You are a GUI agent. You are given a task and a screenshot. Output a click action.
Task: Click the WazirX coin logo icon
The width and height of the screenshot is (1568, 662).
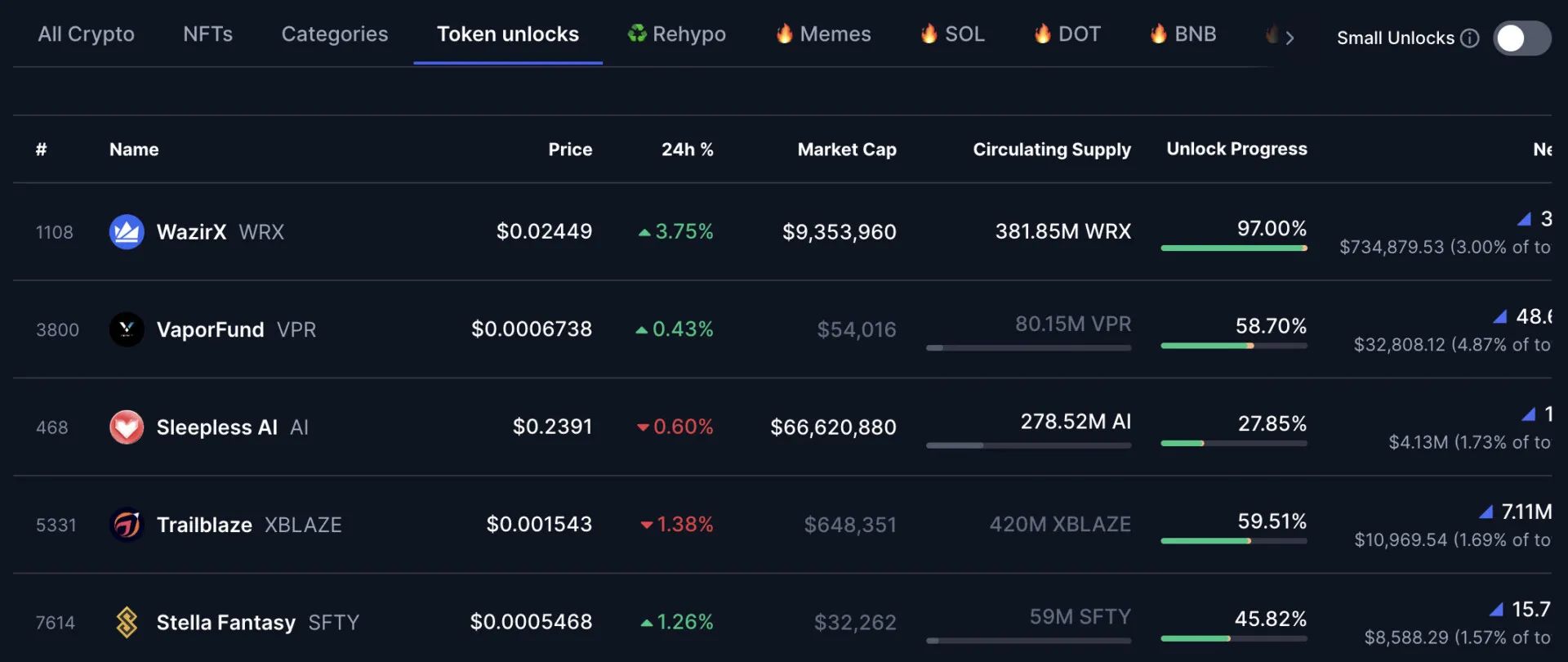[127, 232]
